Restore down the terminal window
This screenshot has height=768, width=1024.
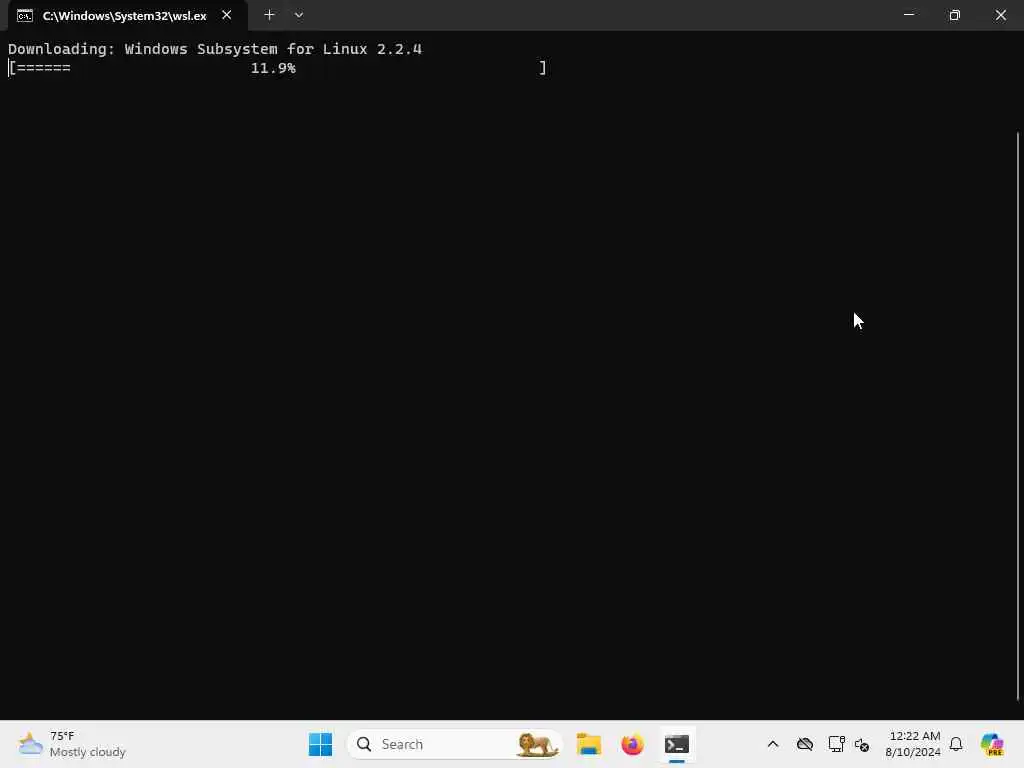click(955, 15)
